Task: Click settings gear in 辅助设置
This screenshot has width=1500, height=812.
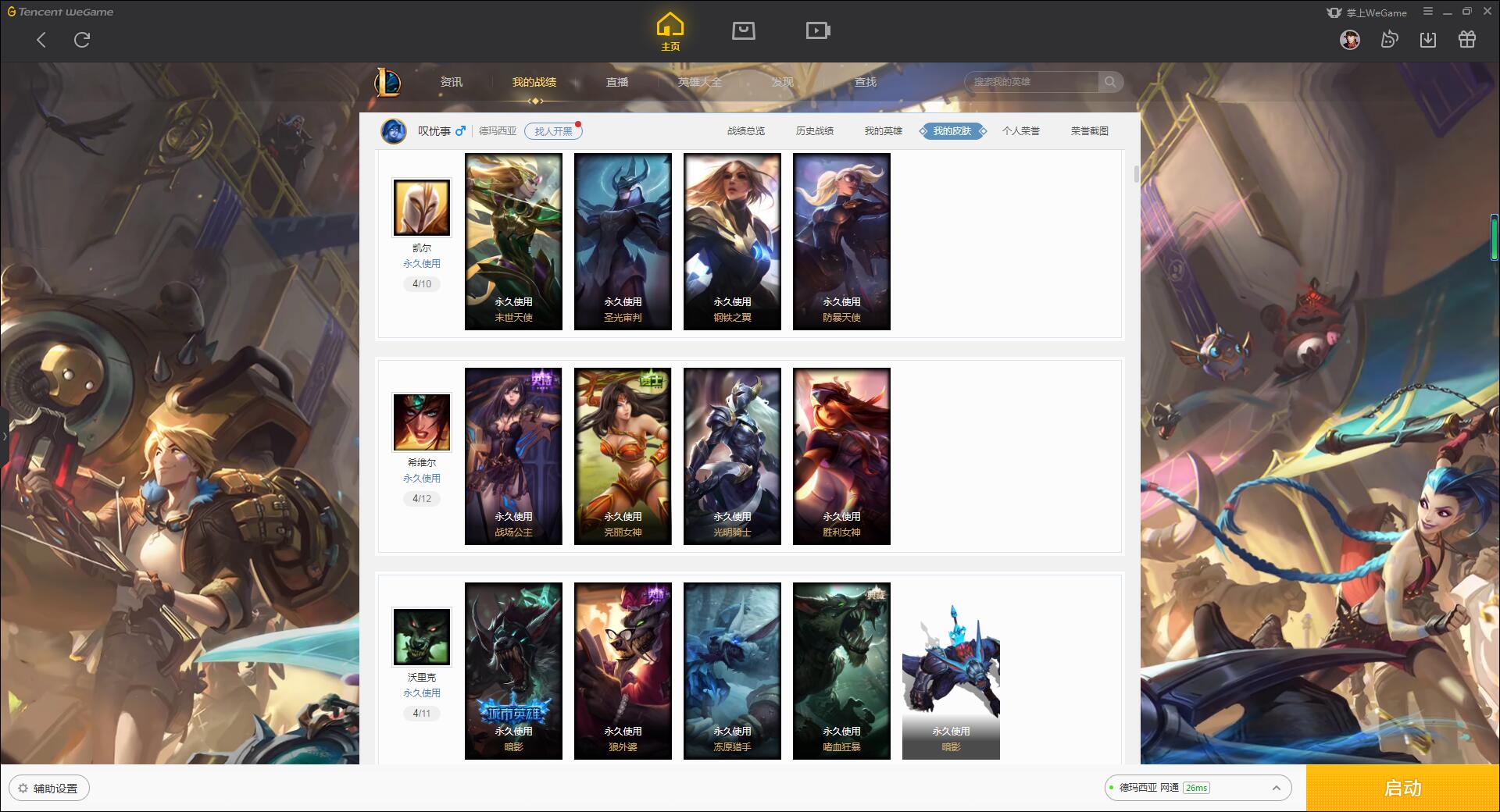Action: coord(23,789)
